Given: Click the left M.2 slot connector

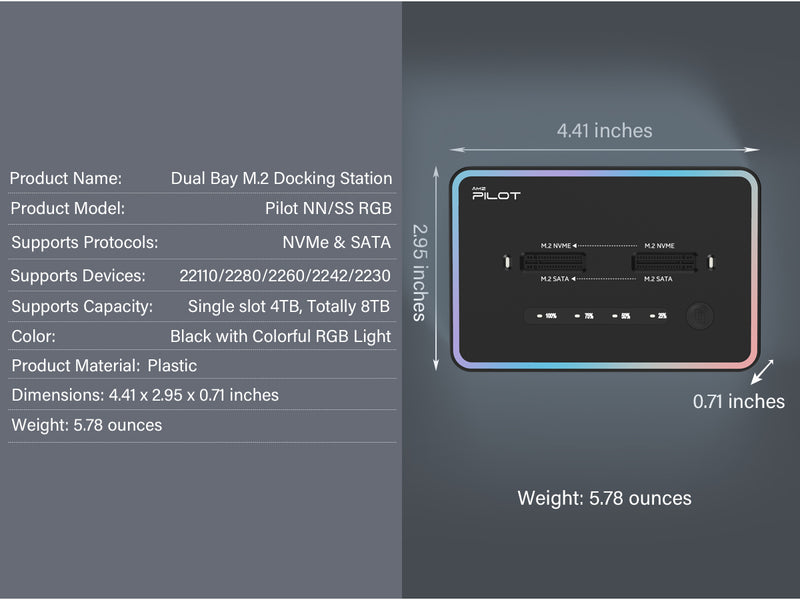Looking at the screenshot, I should 553,262.
